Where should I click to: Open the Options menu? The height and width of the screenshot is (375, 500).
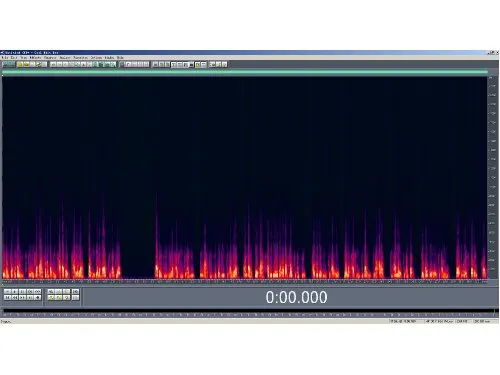(96, 58)
